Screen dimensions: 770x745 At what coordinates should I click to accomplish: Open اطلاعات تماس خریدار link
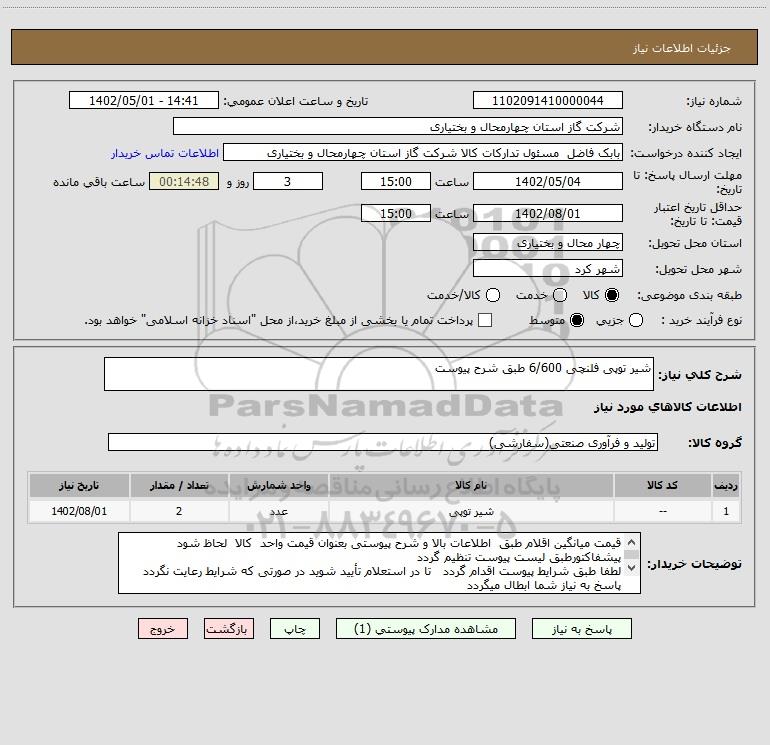click(x=165, y=153)
